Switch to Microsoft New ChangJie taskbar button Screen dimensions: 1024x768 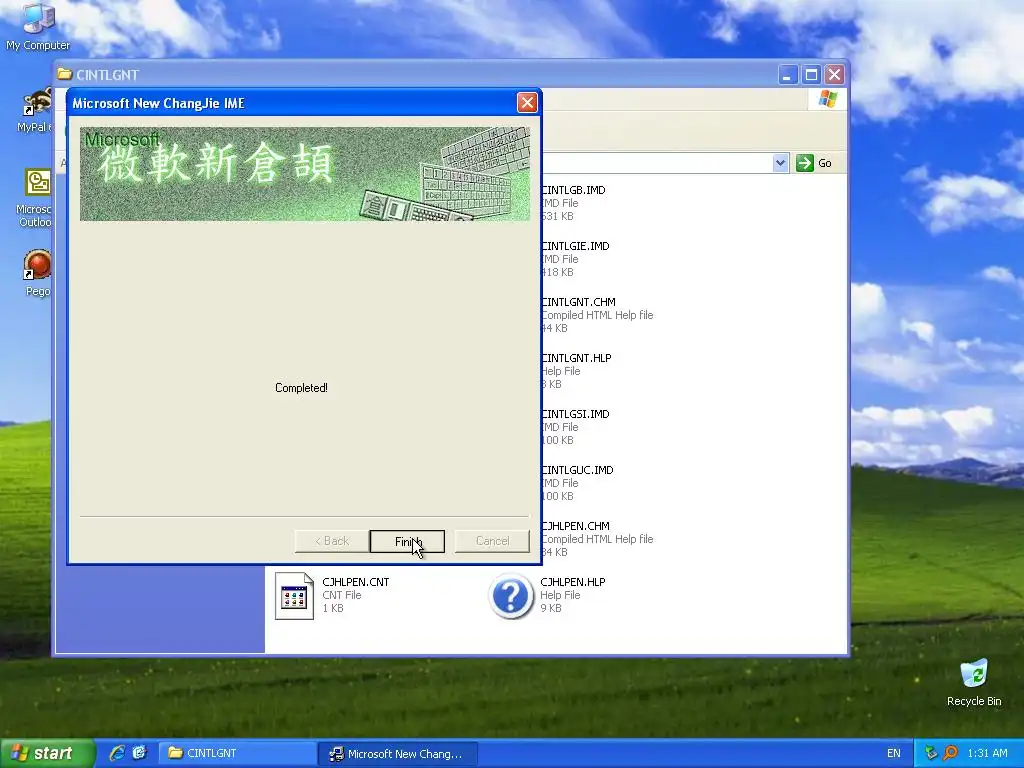398,754
